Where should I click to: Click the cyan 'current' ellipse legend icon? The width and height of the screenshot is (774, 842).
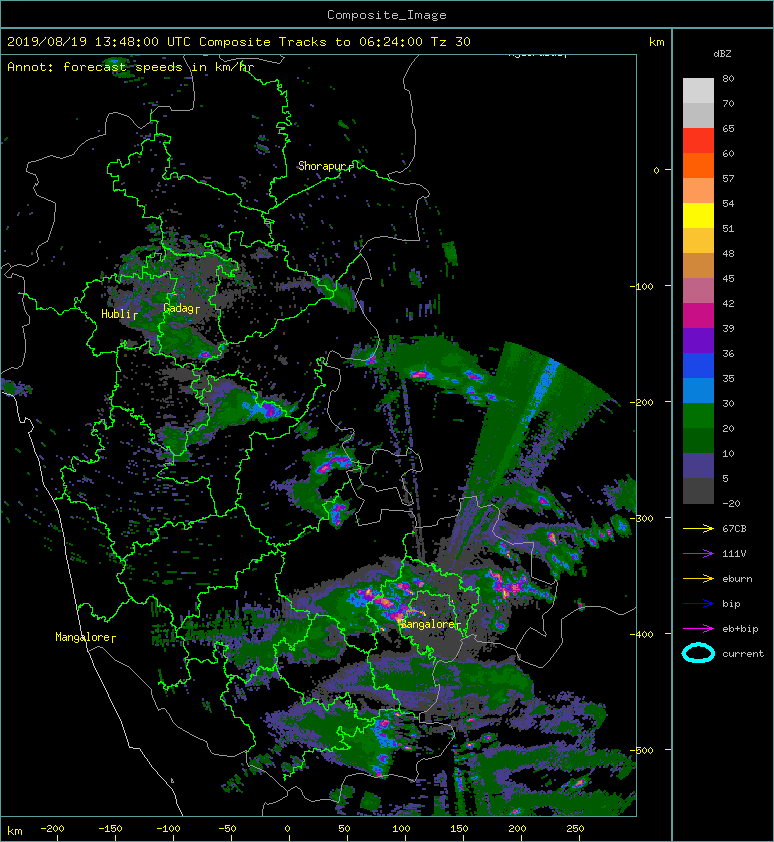(698, 653)
